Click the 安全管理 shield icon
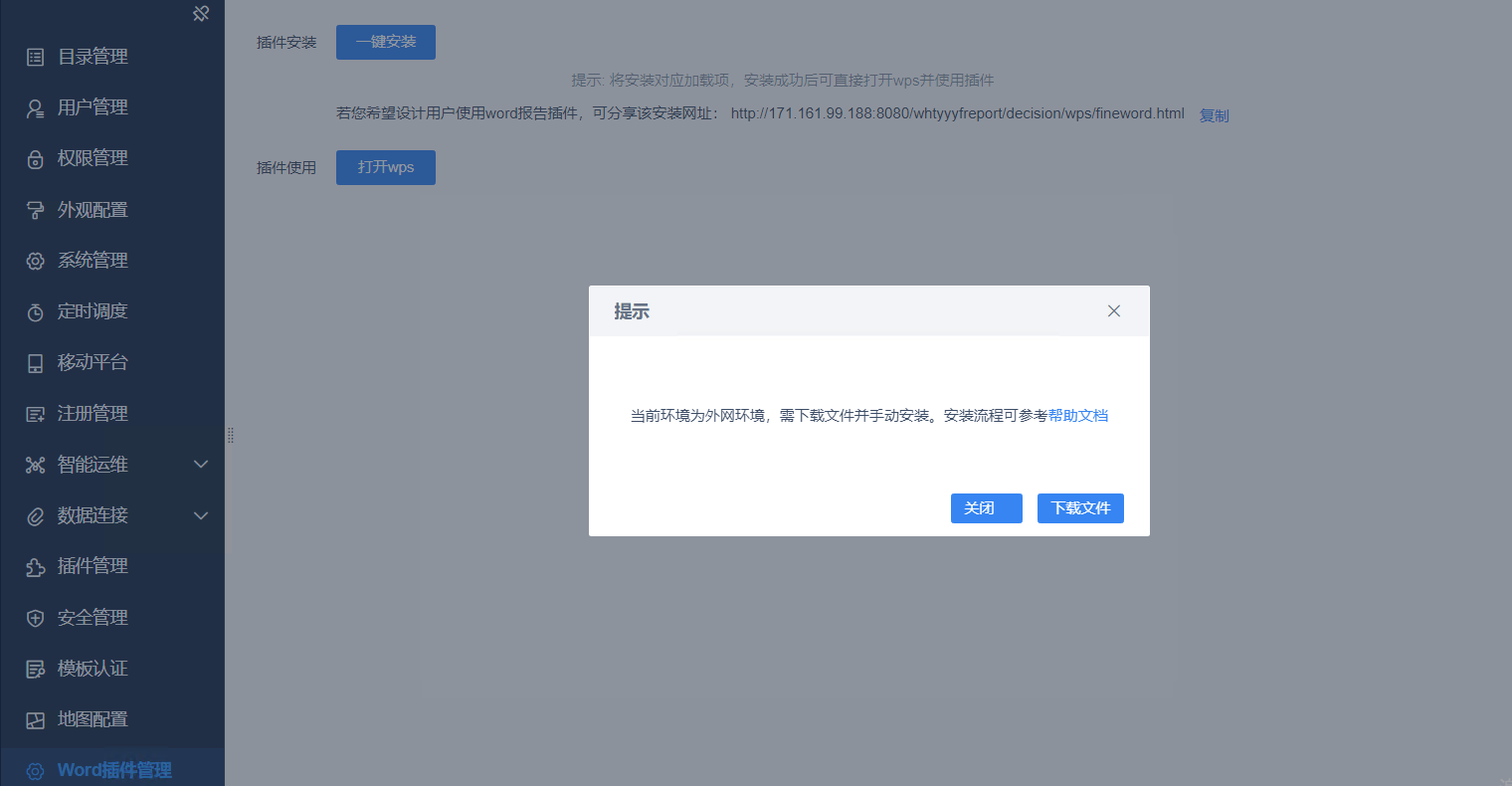 coord(35,619)
